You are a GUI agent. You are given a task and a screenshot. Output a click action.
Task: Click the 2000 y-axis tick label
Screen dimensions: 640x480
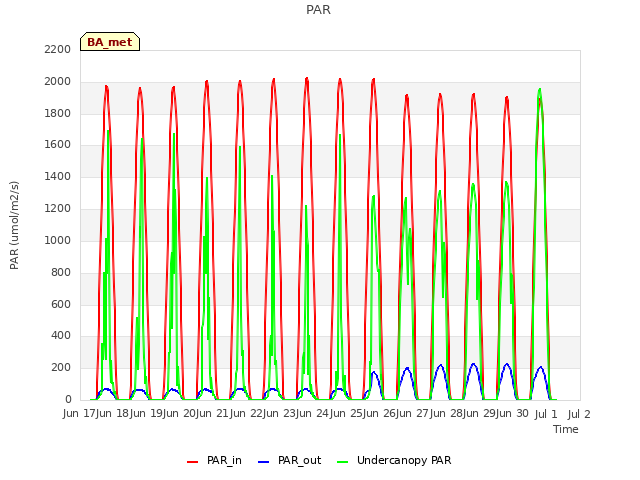pyautogui.click(x=58, y=82)
